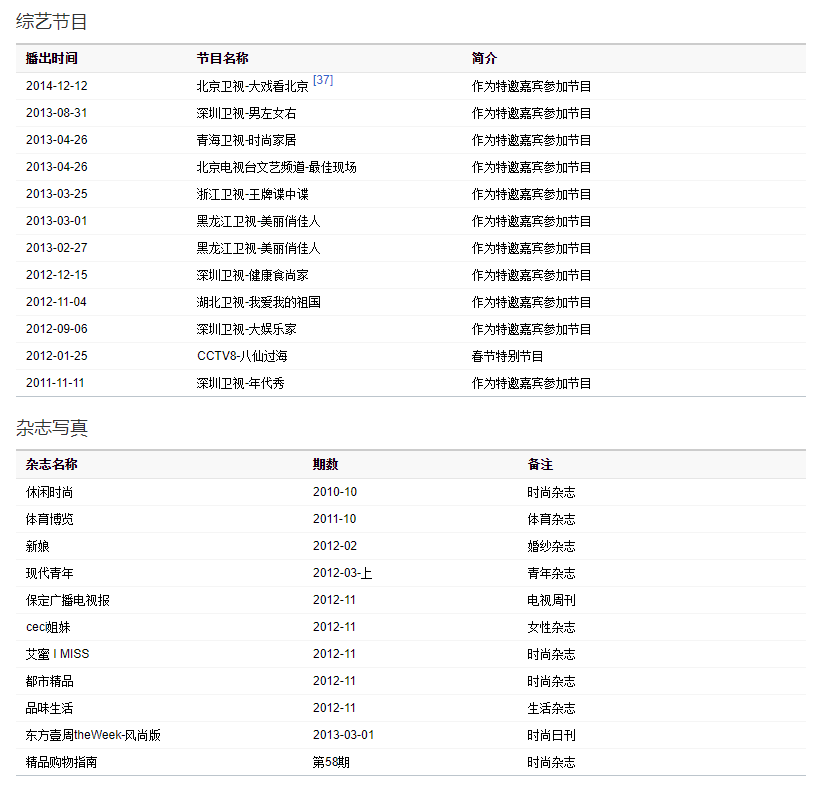
Task: Click the 第58期 issue cell
Action: point(331,762)
